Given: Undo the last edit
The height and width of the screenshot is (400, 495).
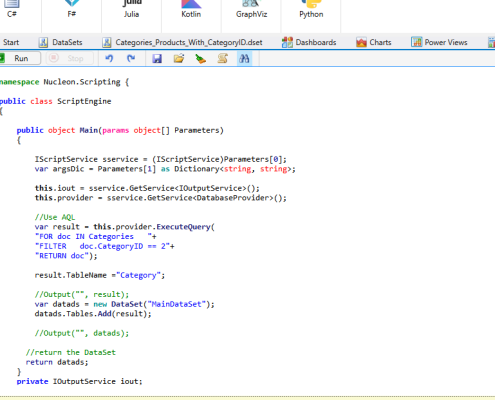Looking at the screenshot, I should (109, 59).
